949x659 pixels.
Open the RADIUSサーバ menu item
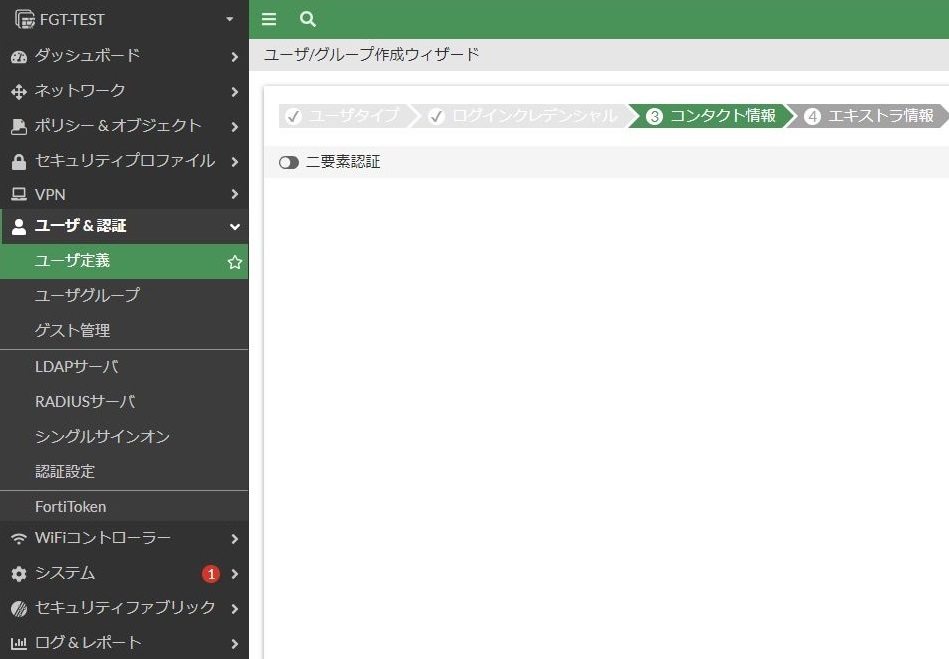coord(124,402)
